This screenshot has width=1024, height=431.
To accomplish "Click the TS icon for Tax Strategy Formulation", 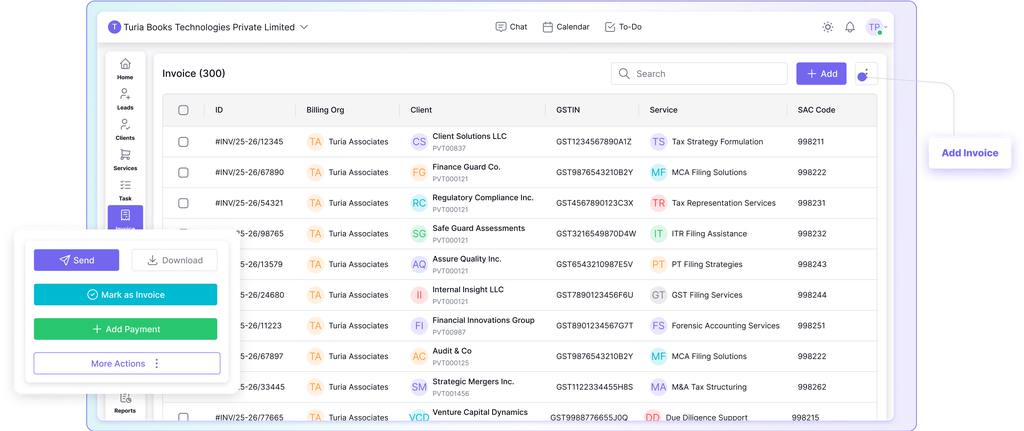I will click(658, 142).
